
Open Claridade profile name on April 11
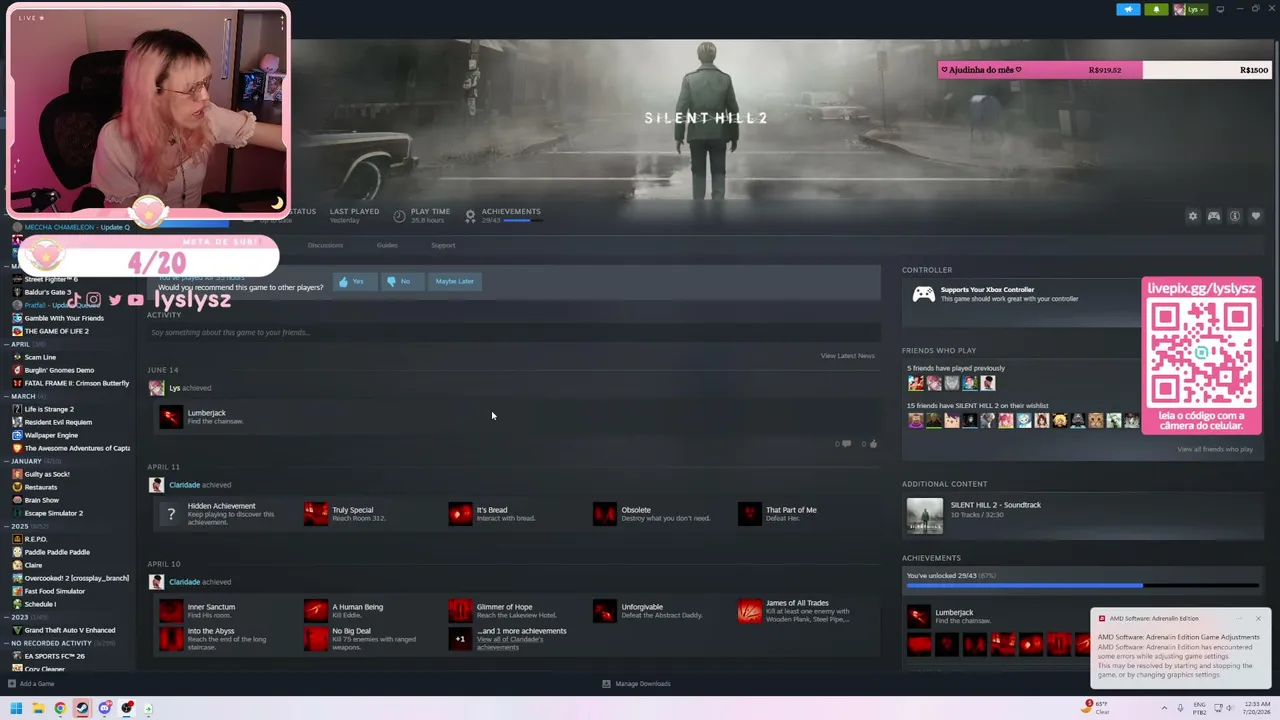point(184,485)
